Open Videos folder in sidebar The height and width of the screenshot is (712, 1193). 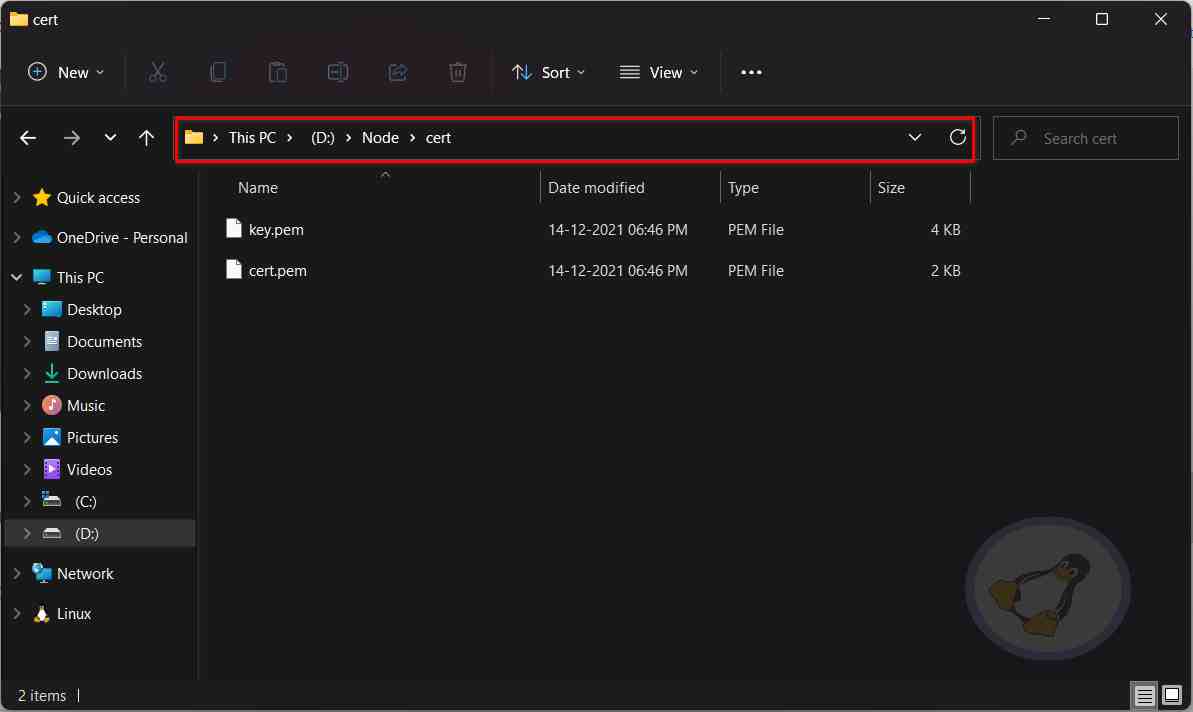point(89,469)
